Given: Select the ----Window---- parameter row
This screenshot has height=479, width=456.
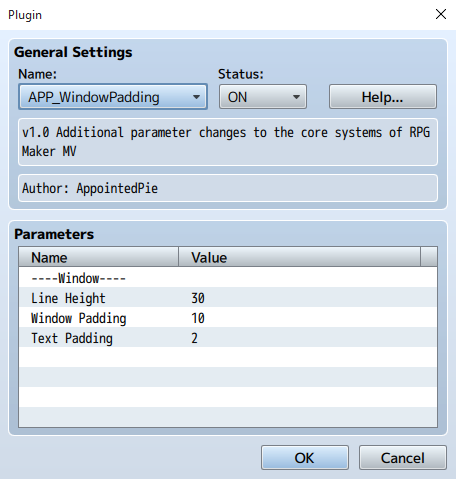Looking at the screenshot, I should coord(228,277).
